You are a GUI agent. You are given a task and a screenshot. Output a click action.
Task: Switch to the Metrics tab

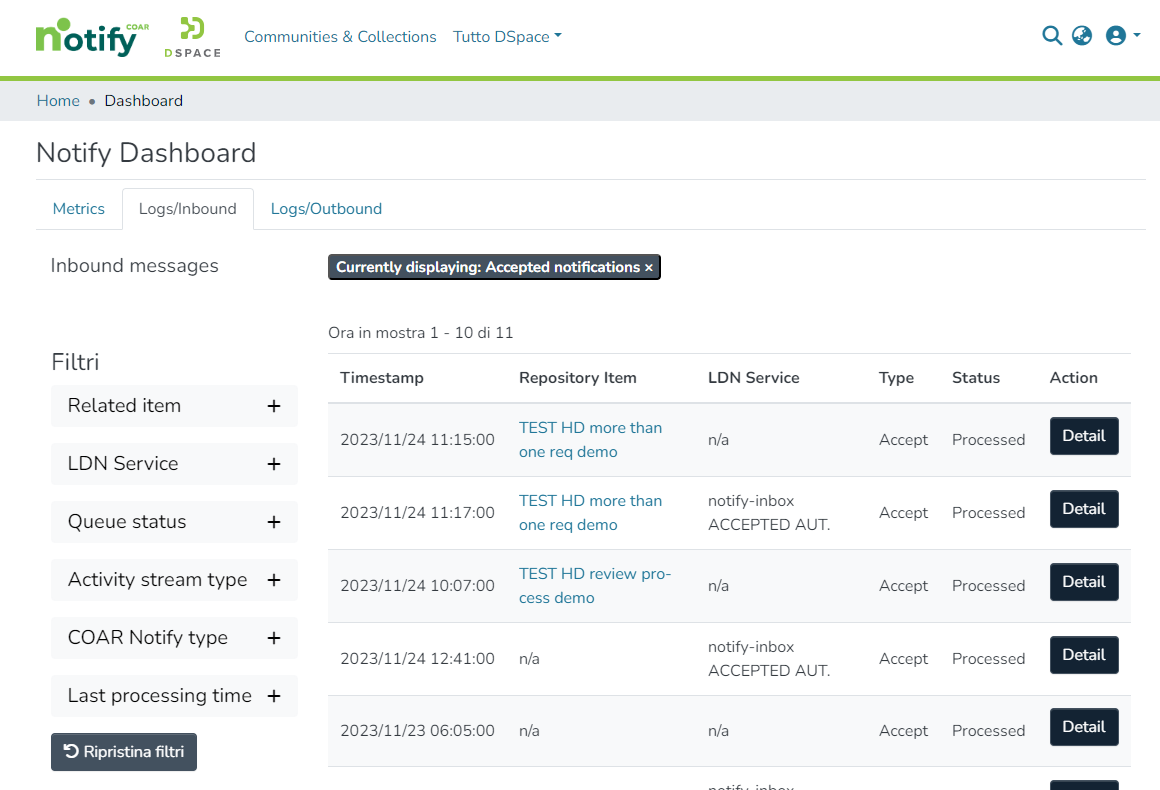[x=78, y=209]
